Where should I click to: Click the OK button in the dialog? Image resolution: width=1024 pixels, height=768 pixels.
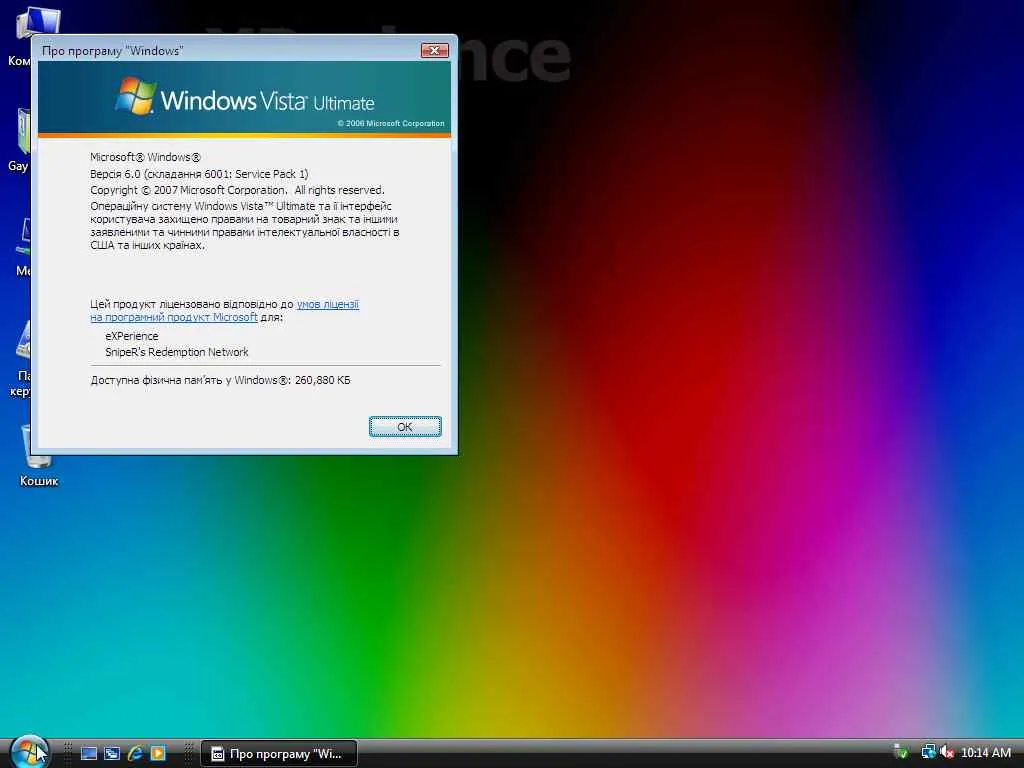(x=405, y=426)
